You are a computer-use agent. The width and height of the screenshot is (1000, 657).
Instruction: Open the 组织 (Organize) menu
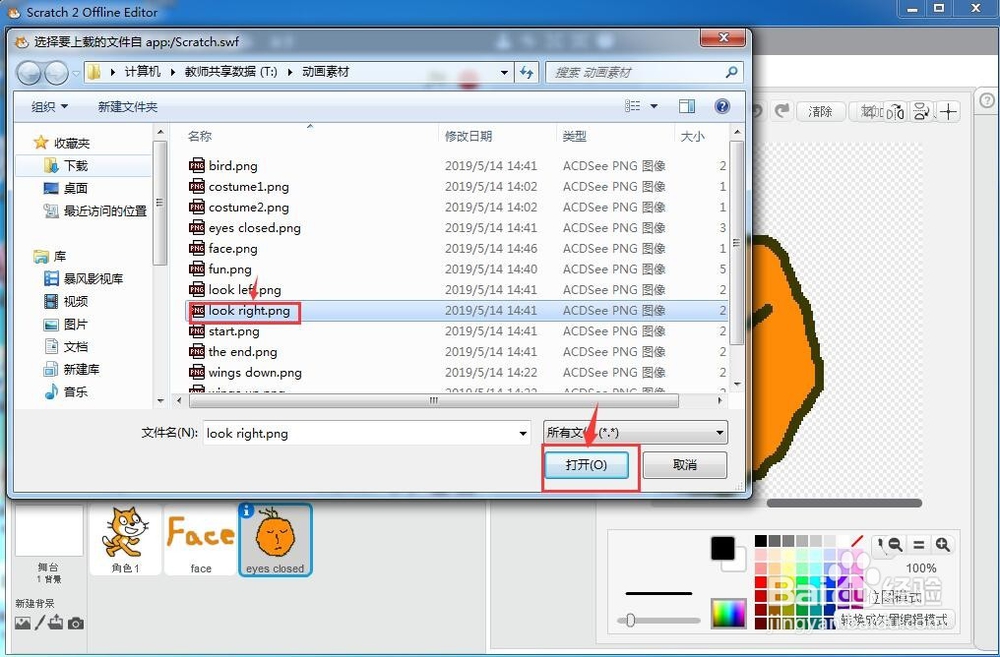coord(49,107)
